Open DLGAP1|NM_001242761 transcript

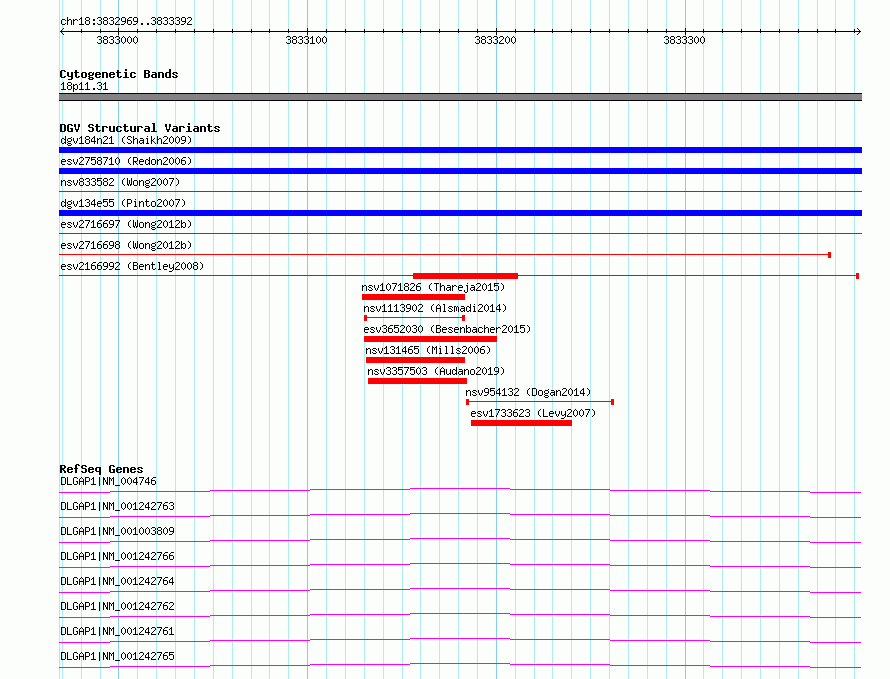point(117,631)
